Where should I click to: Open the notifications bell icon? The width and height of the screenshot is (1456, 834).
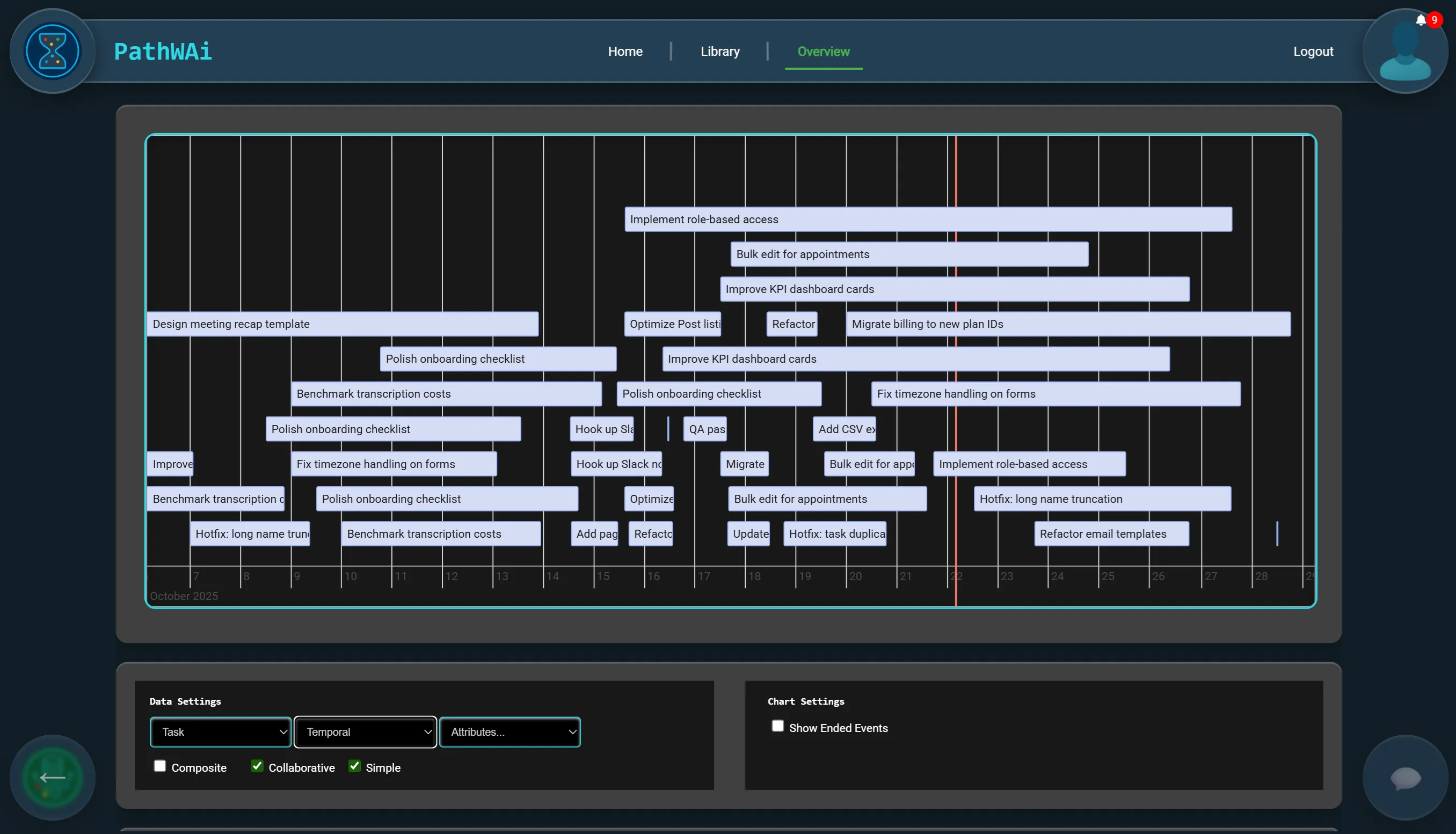point(1421,20)
